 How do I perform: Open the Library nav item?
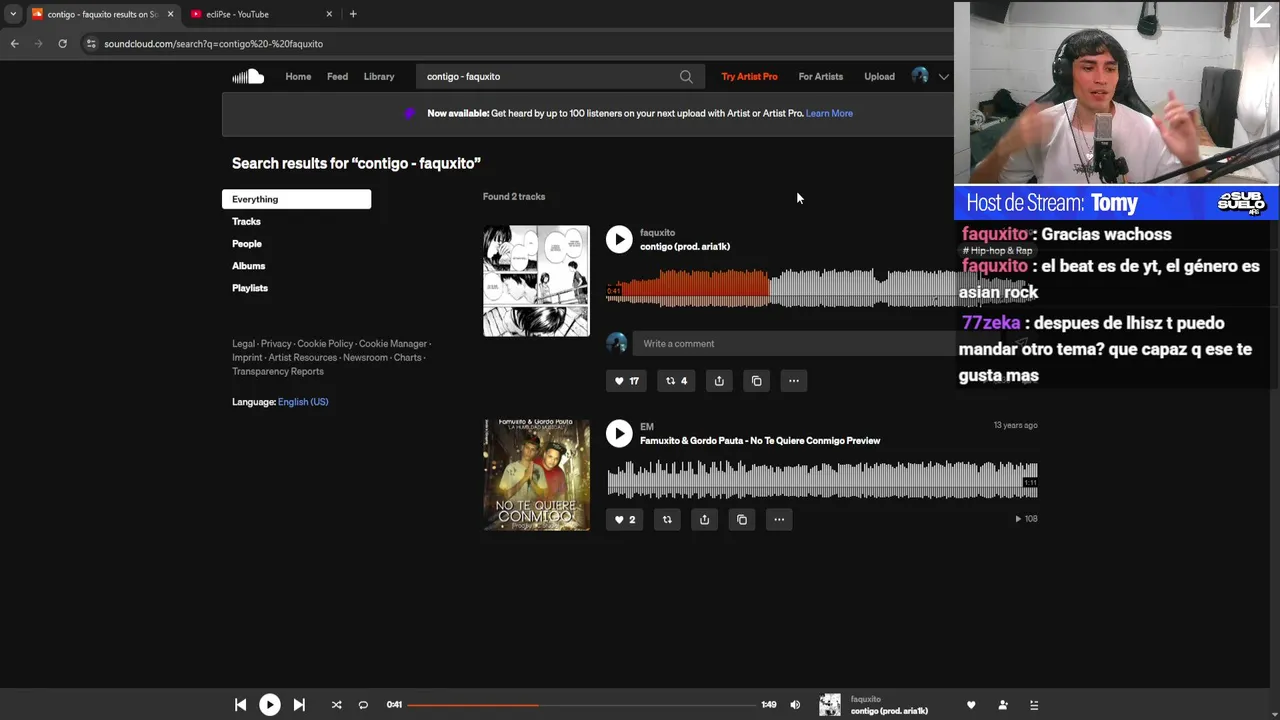[x=379, y=76]
